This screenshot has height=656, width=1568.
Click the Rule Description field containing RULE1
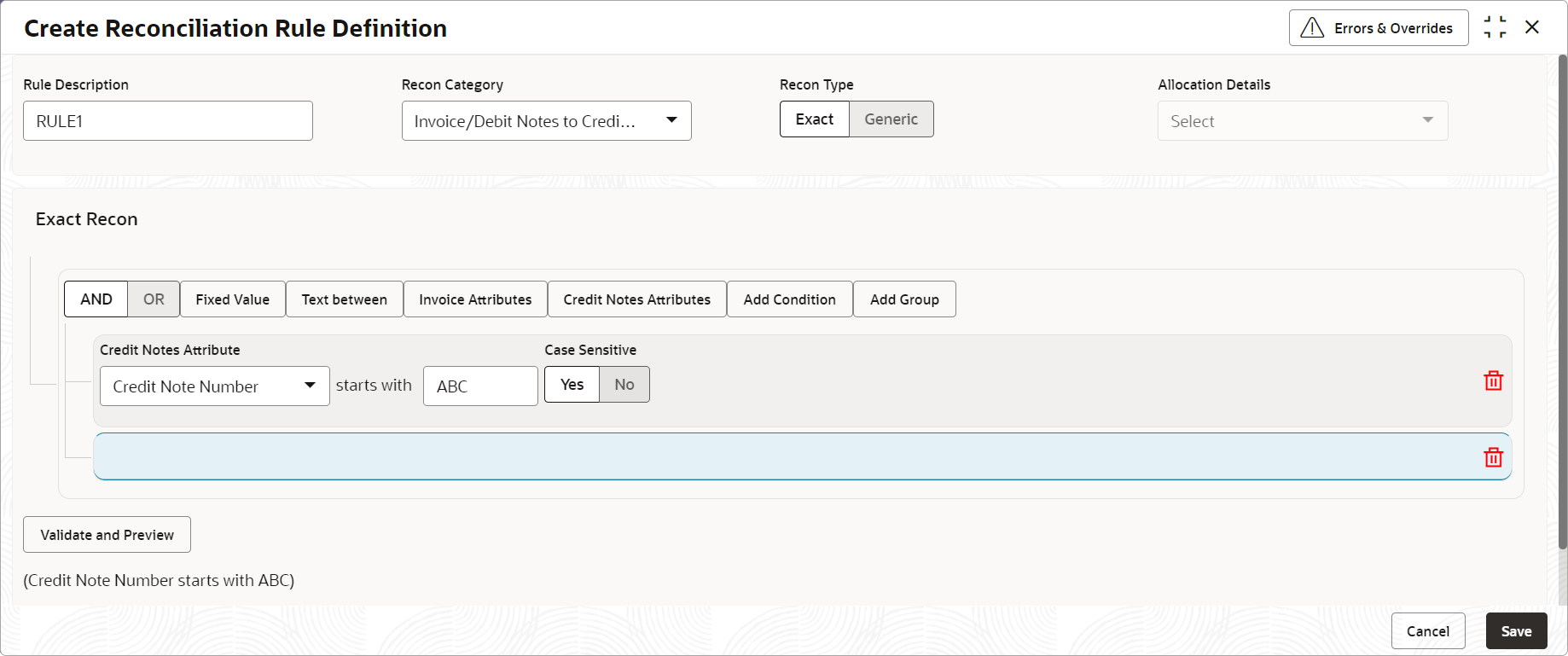tap(168, 121)
